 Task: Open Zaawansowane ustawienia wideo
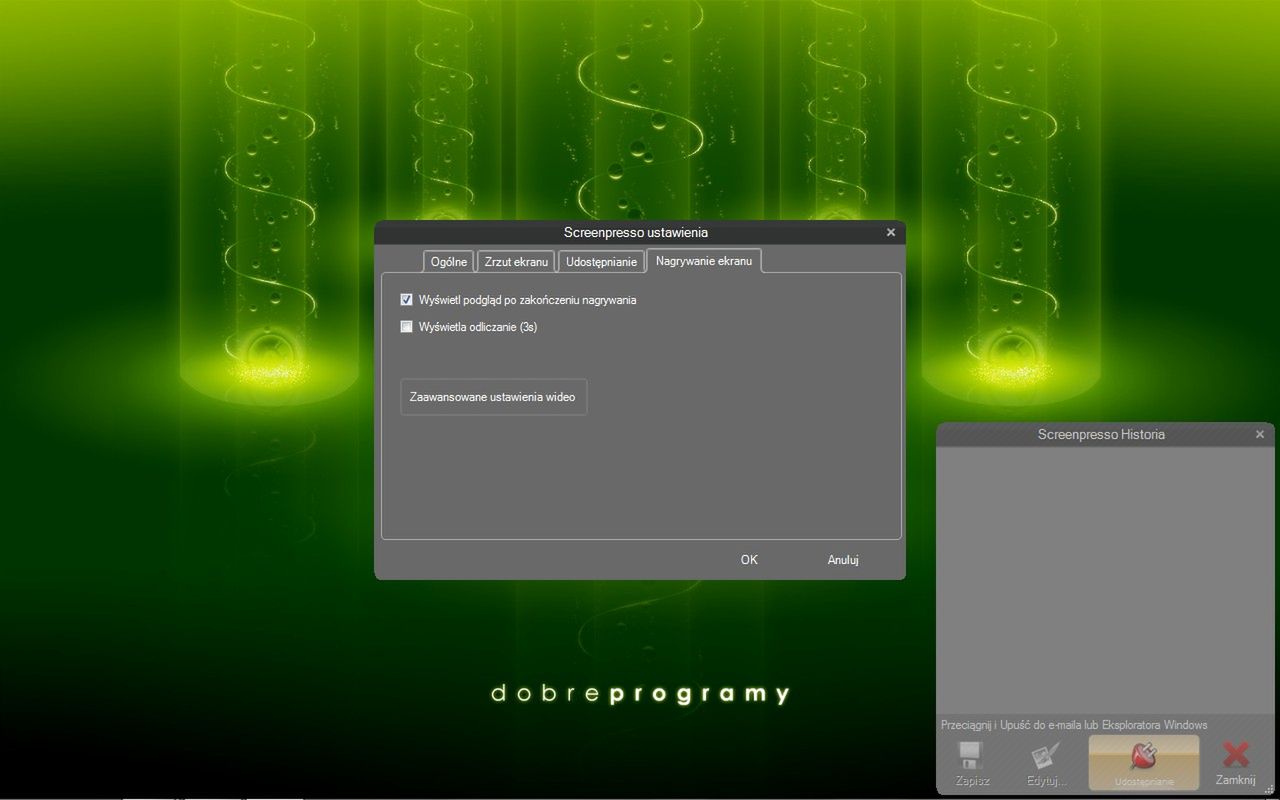493,397
